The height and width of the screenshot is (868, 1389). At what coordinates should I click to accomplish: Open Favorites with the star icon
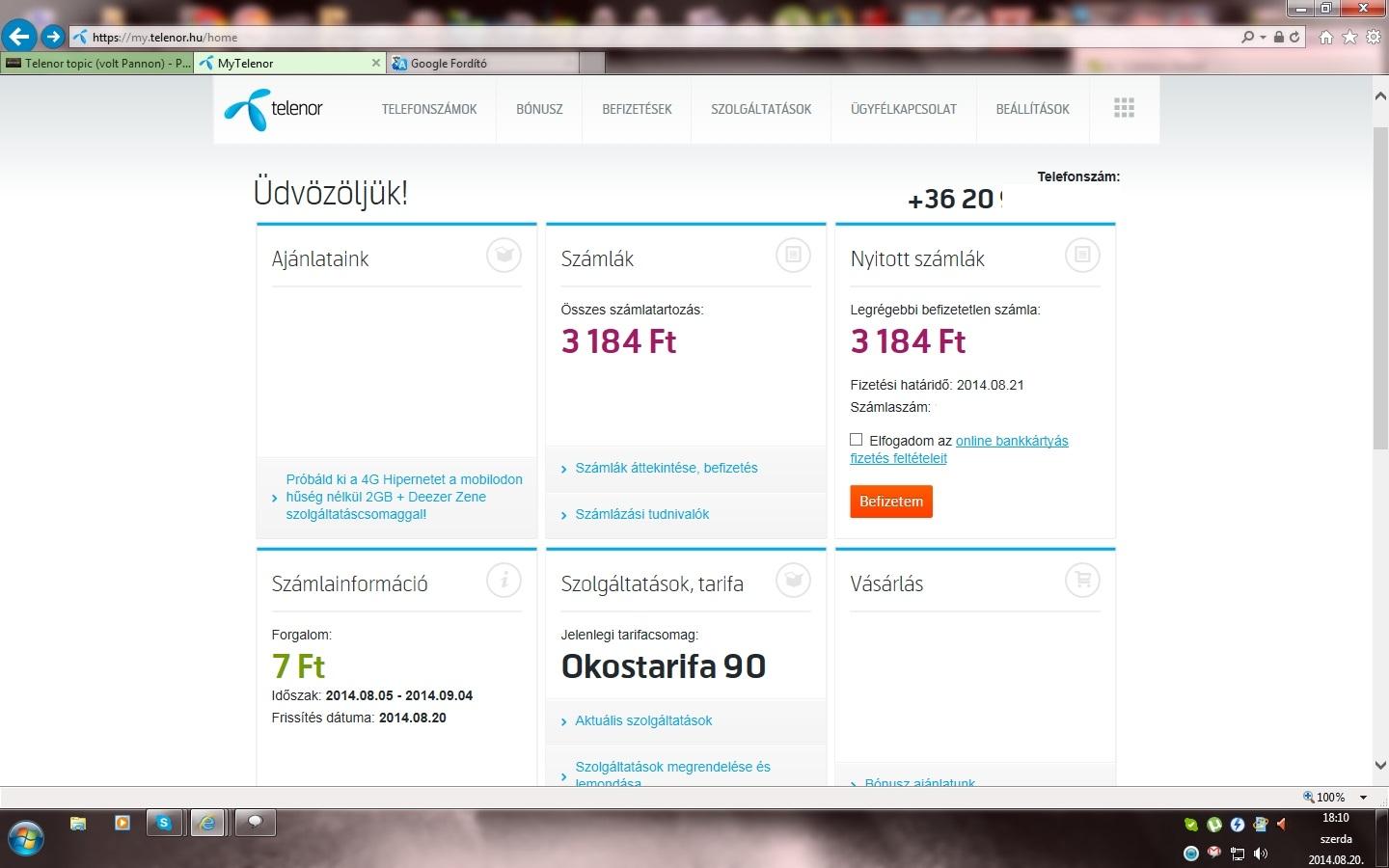(x=1349, y=37)
